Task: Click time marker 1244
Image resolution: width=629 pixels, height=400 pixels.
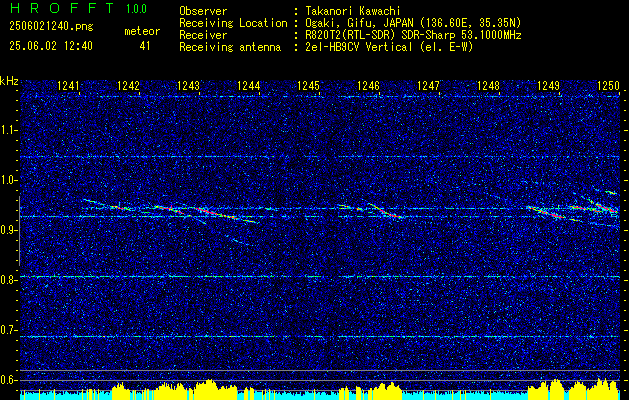Action: pos(249,86)
